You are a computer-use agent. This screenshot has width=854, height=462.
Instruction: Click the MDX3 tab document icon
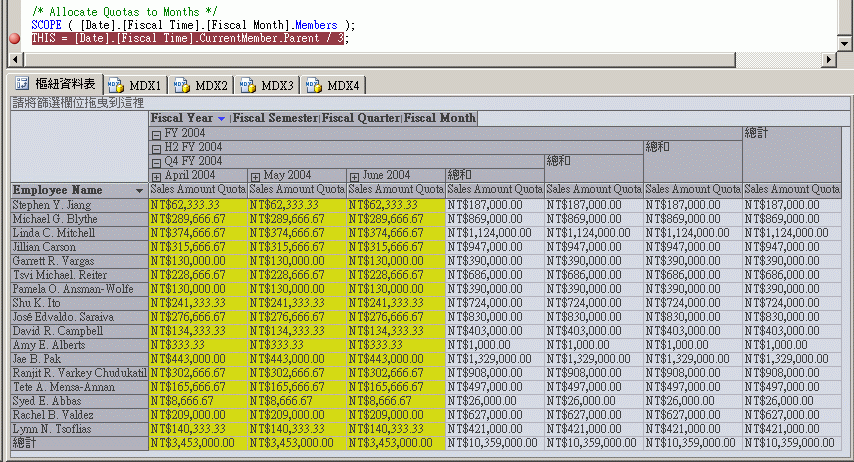click(248, 86)
